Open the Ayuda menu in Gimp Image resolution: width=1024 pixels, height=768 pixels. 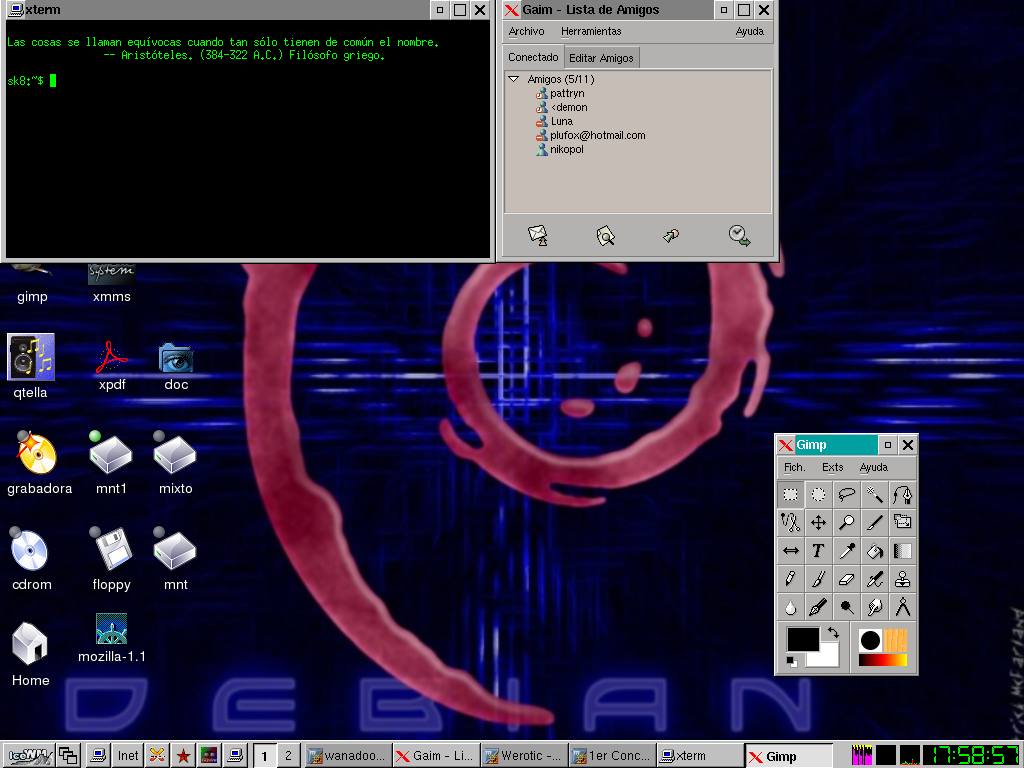[873, 467]
